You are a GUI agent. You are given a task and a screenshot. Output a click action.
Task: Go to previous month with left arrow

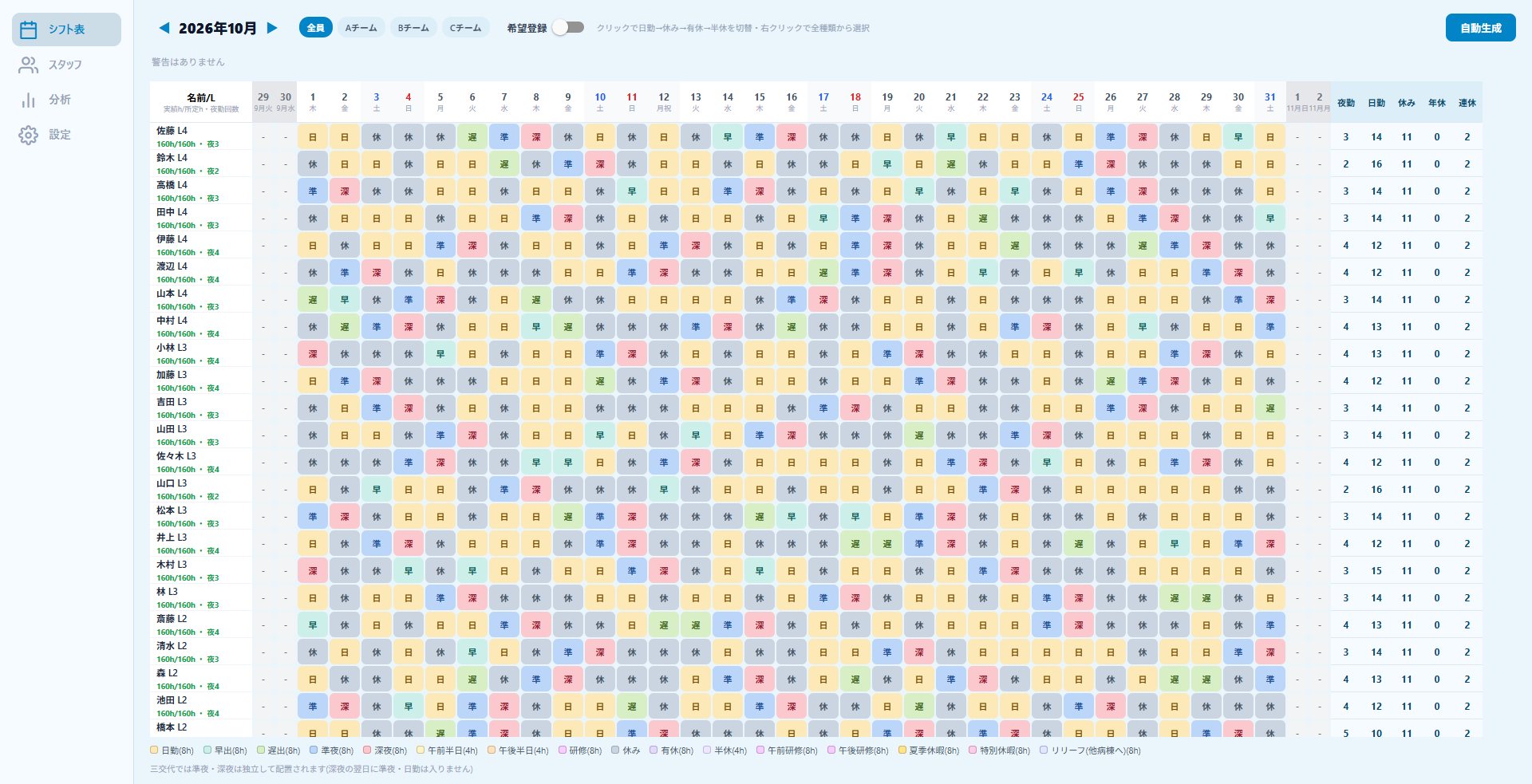click(x=164, y=28)
